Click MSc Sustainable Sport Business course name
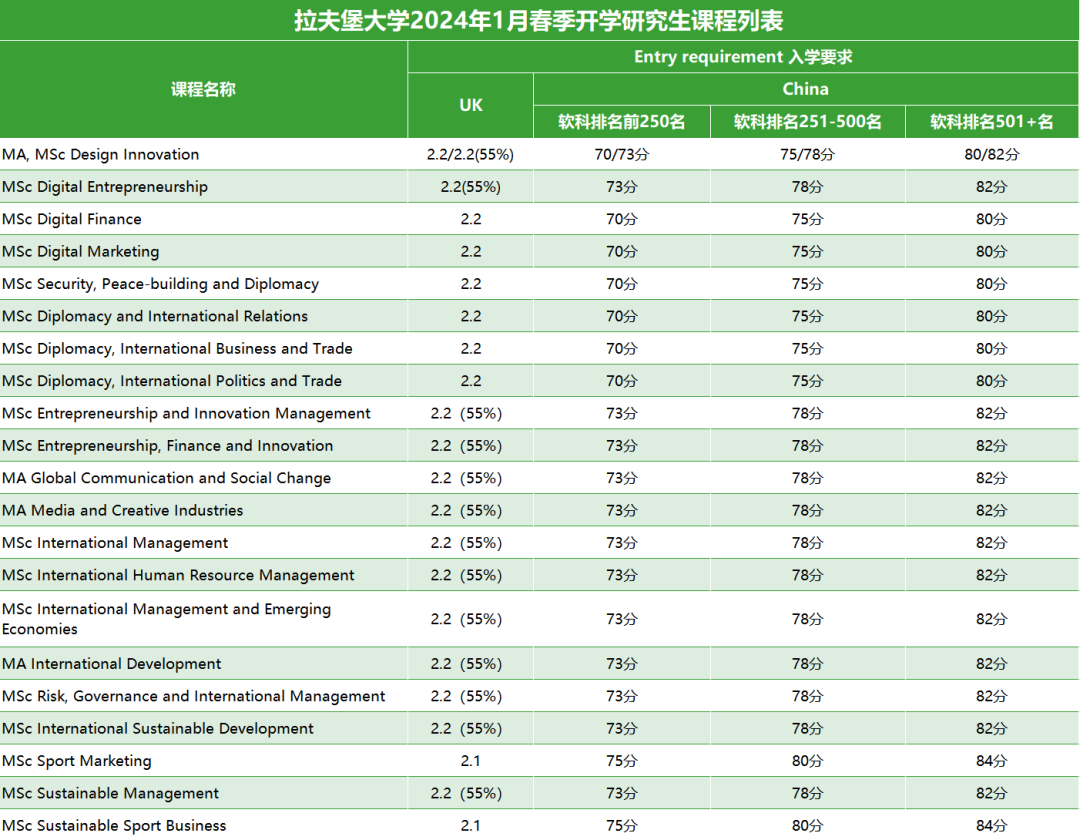Image resolution: width=1080 pixels, height=840 pixels. [x=114, y=826]
